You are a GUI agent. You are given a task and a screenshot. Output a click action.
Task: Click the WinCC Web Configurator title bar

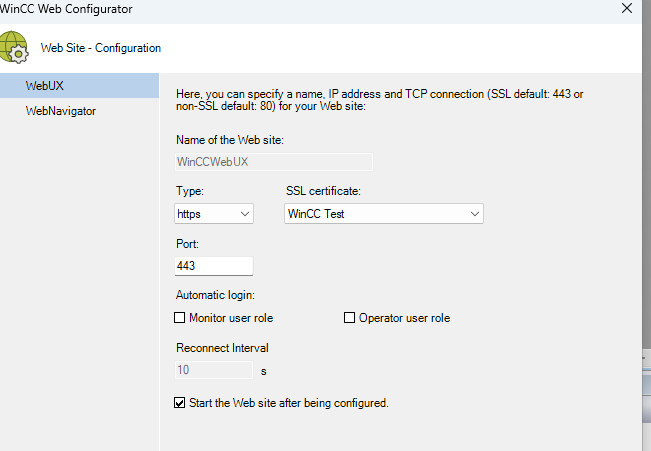coord(300,9)
